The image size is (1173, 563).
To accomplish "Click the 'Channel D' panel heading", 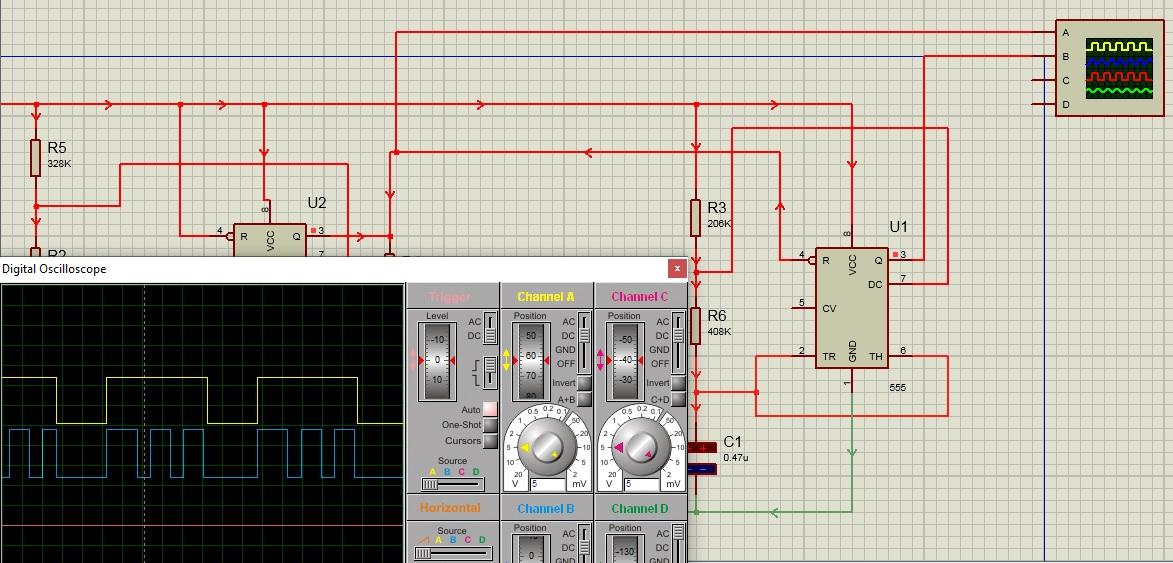I will [x=640, y=508].
